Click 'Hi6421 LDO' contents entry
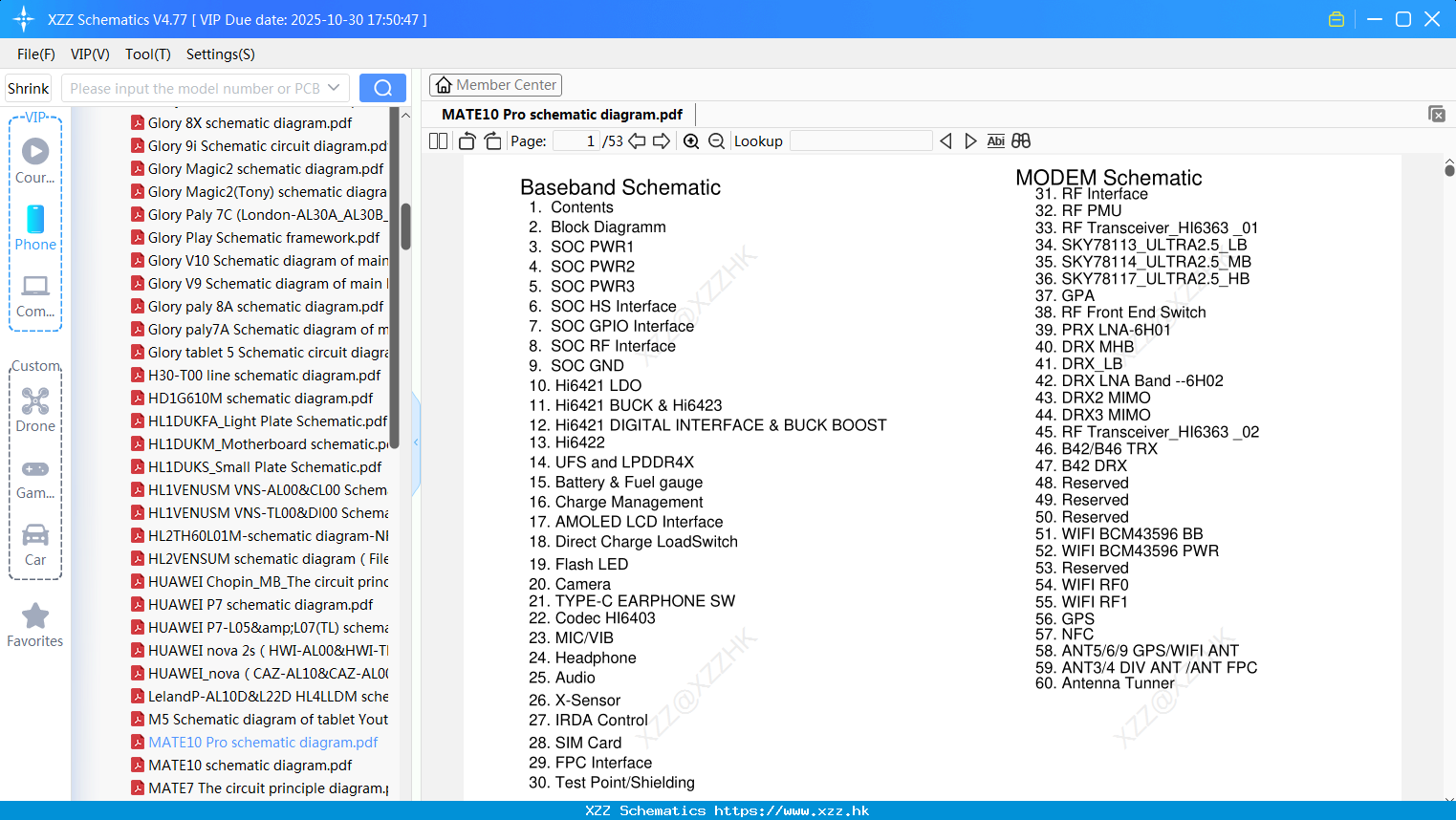The width and height of the screenshot is (1456, 820). (x=598, y=385)
